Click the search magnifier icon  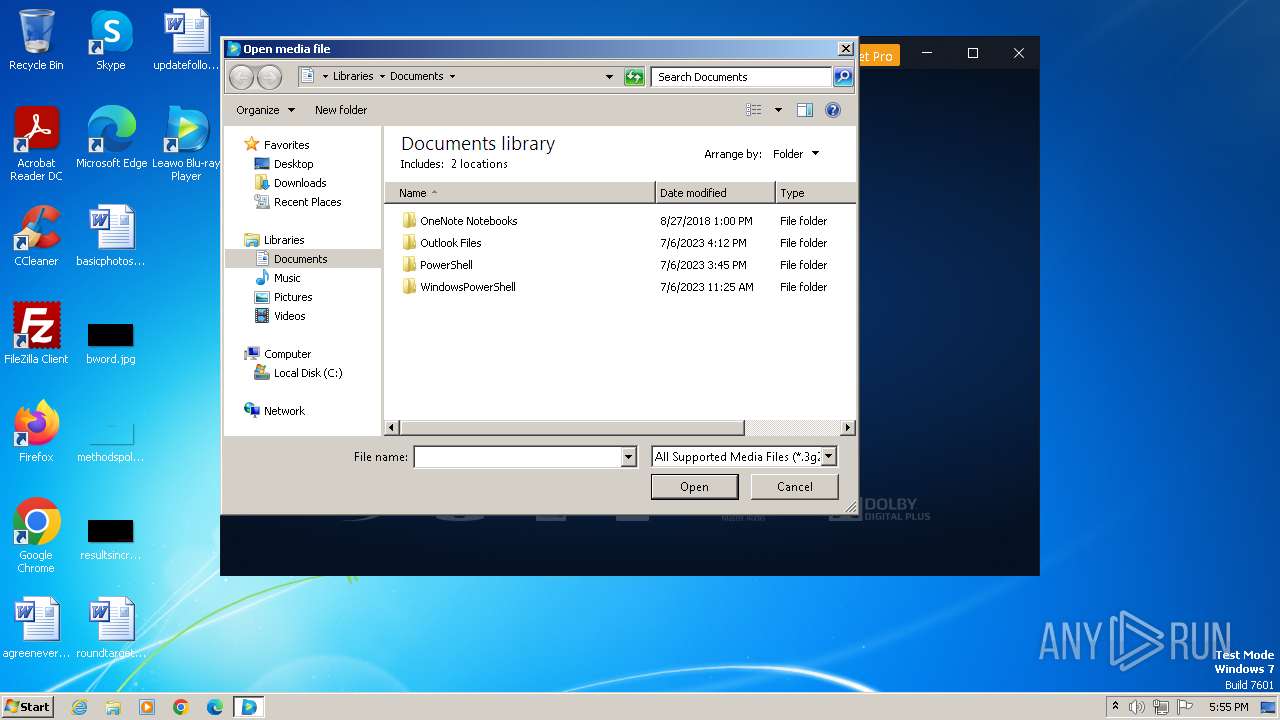(x=843, y=77)
